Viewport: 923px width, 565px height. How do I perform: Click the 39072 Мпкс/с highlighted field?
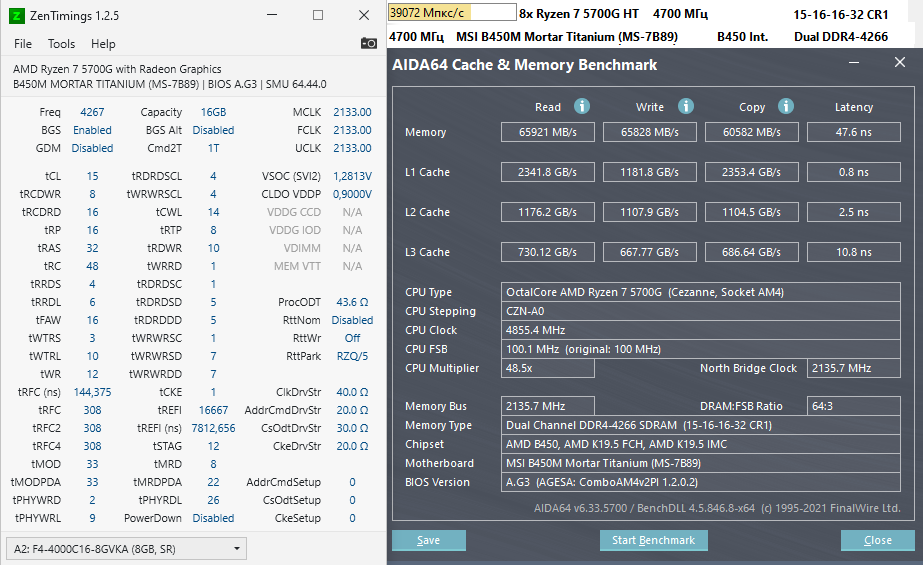pos(451,12)
